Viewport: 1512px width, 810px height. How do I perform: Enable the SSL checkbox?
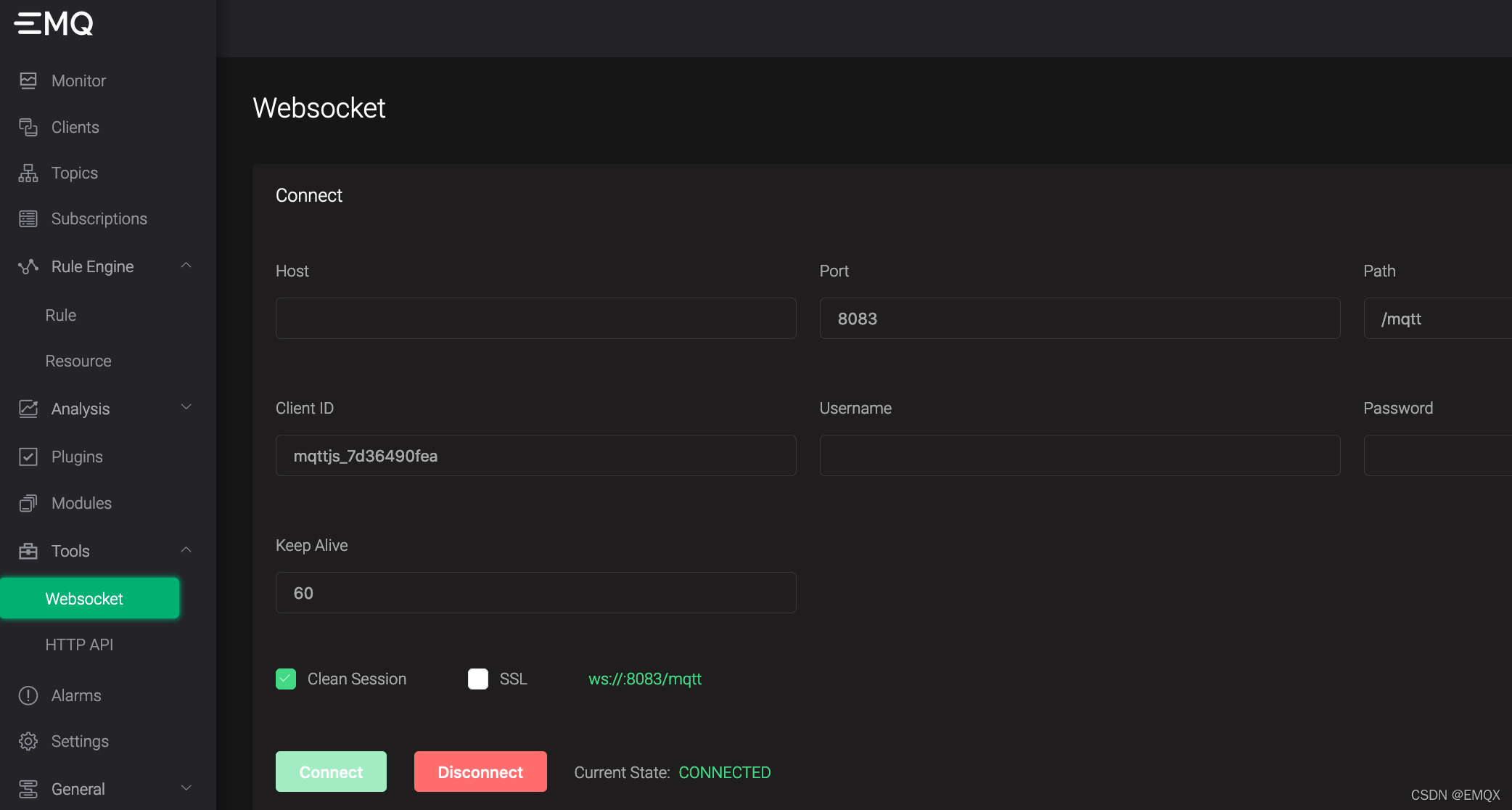coord(477,679)
